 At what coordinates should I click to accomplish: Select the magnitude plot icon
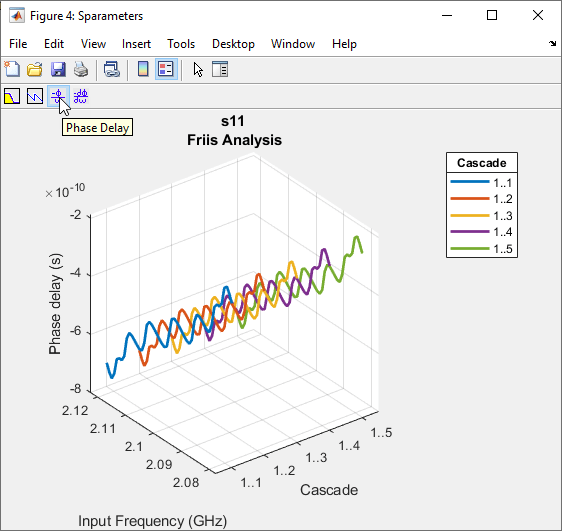[x=12, y=96]
